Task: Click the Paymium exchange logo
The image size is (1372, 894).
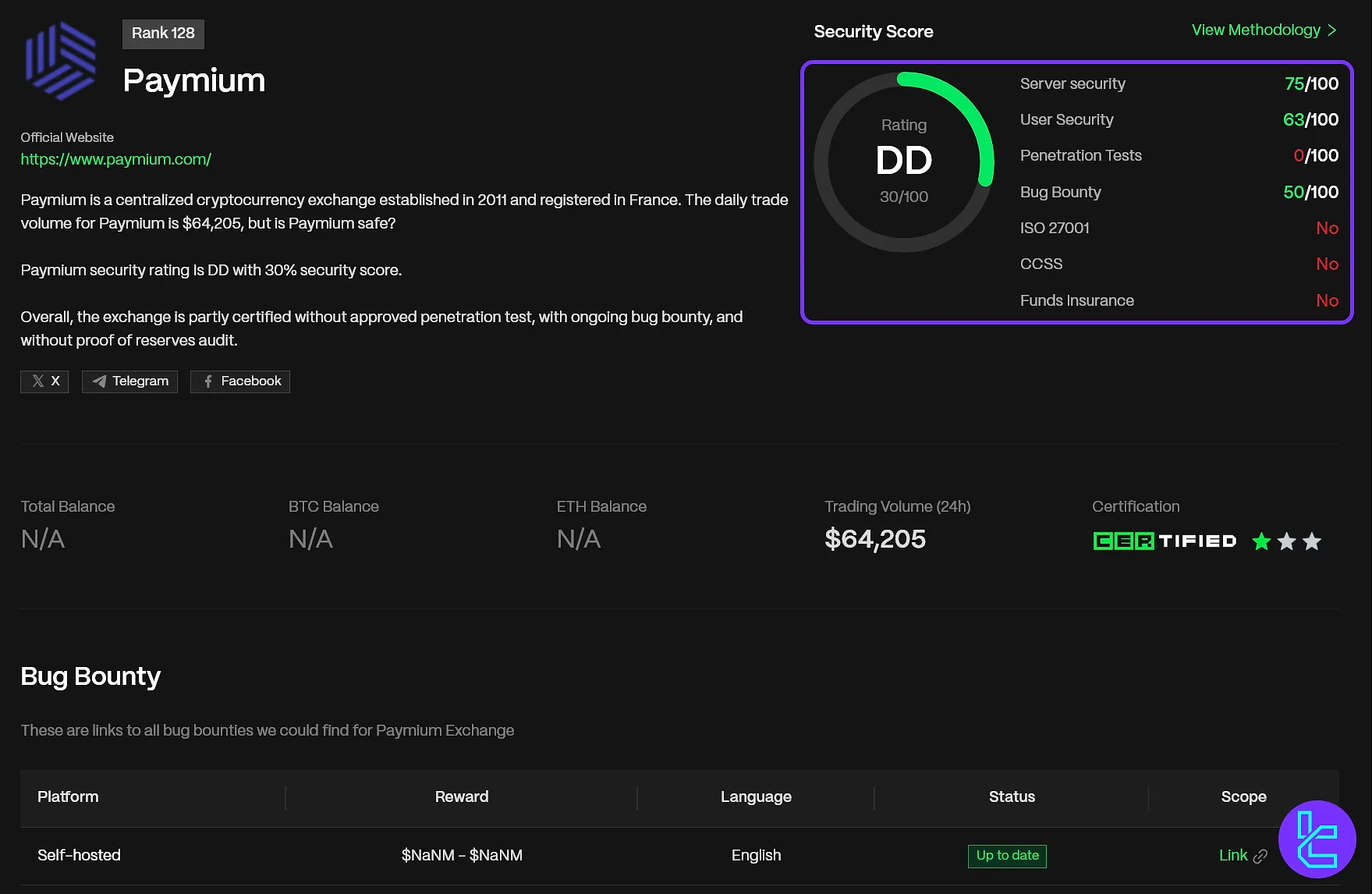Action: pos(61,60)
